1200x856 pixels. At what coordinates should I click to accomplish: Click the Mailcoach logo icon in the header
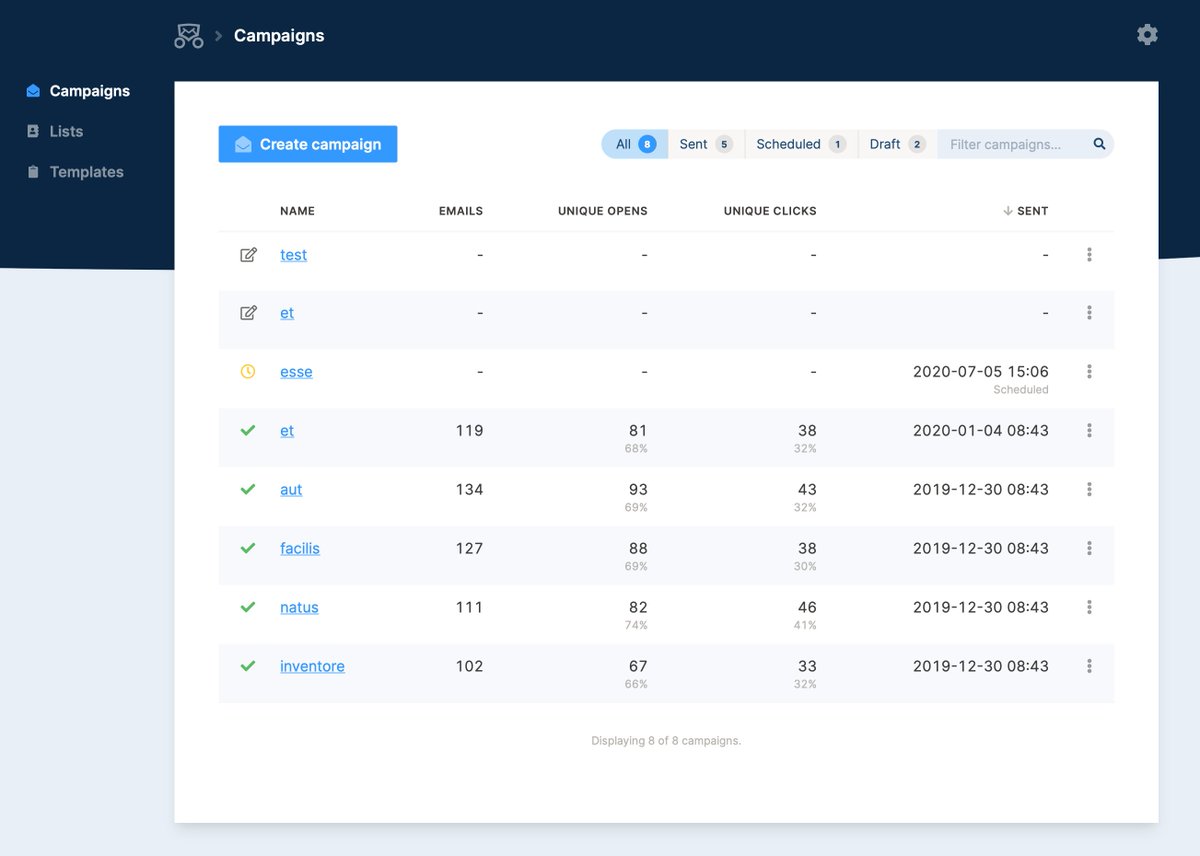point(188,36)
